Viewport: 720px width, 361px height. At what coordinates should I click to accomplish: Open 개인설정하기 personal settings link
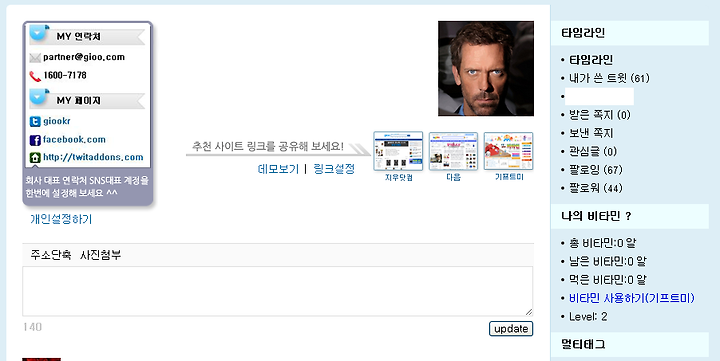click(61, 219)
